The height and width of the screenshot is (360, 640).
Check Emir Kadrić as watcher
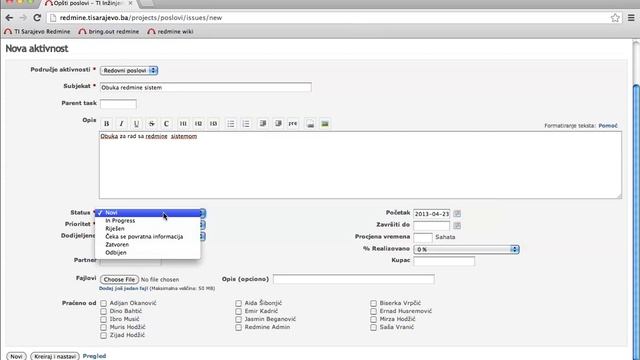coord(238,311)
